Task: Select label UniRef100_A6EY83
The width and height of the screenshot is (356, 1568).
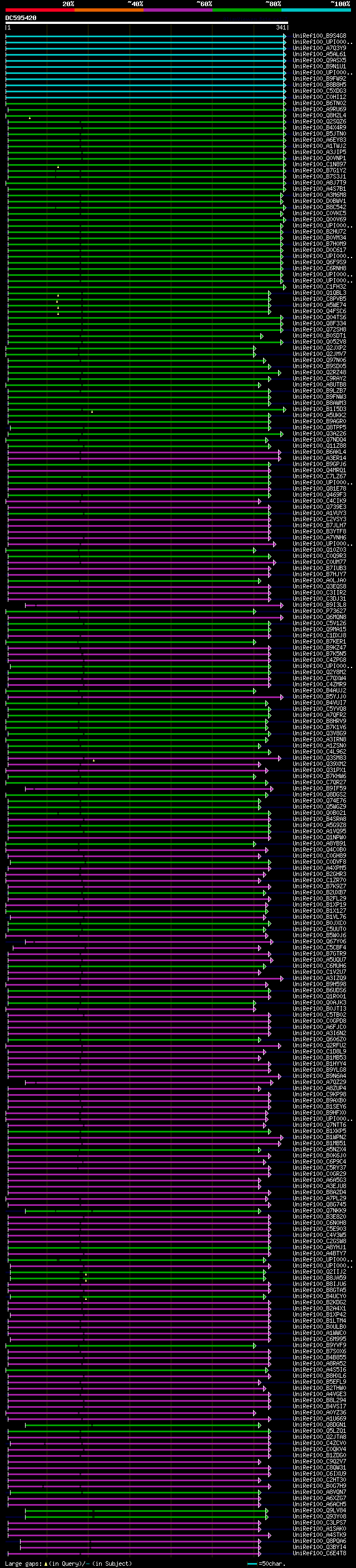Action: click(x=319, y=140)
